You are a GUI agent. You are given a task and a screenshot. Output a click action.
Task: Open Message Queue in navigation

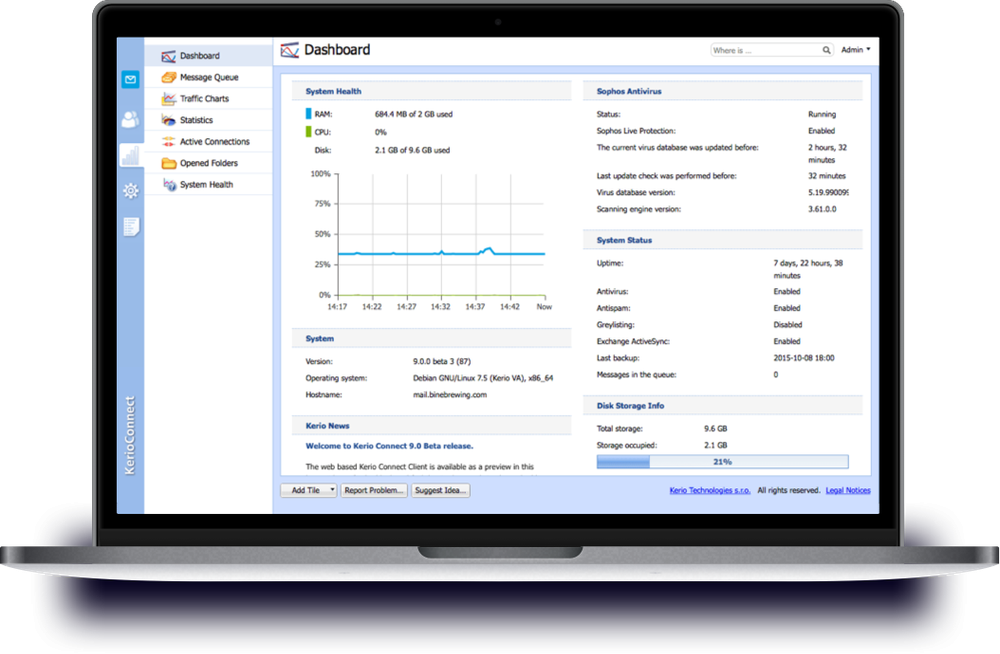click(209, 77)
